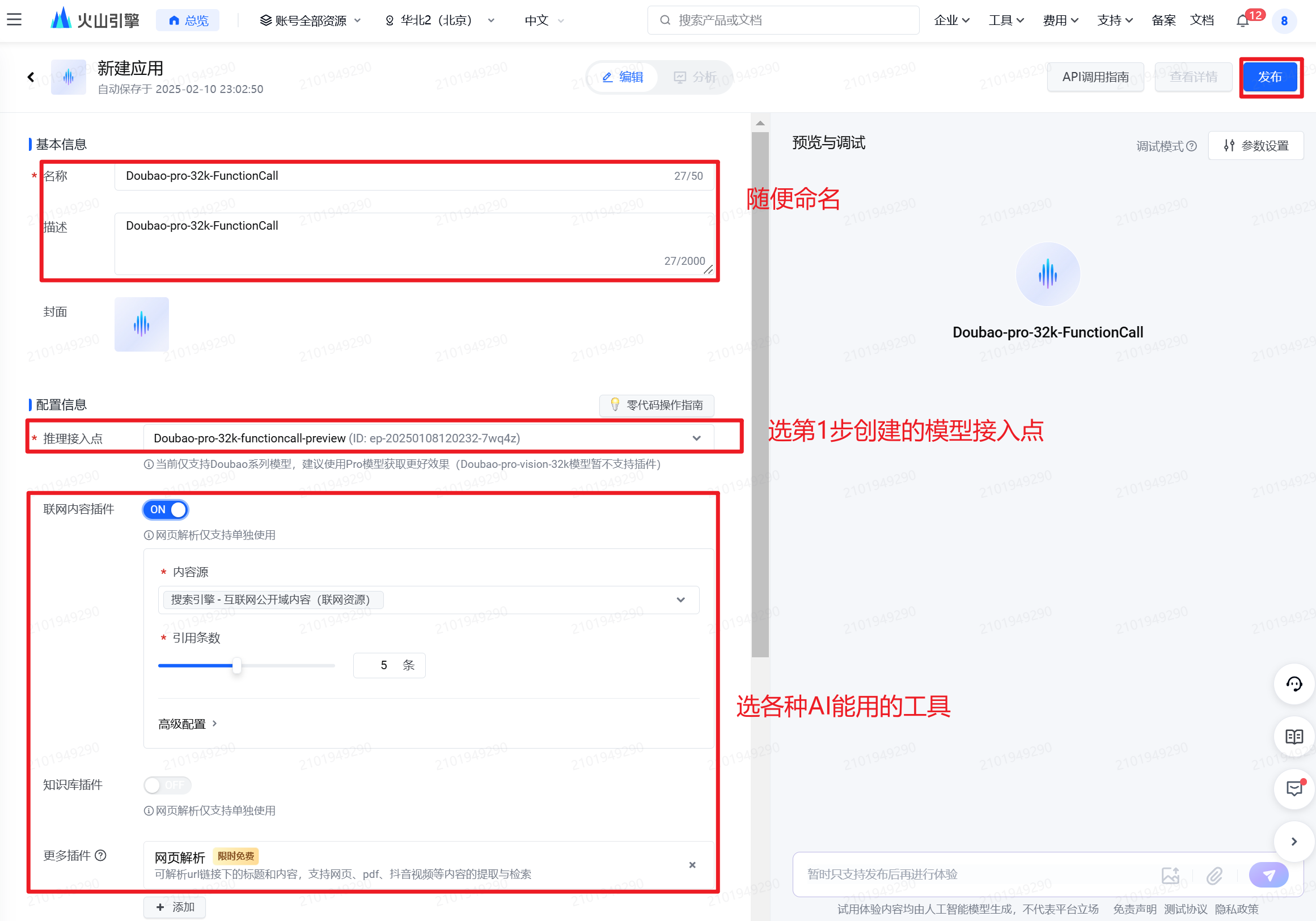Screen dimensions: 1316x921
Task: Go back using the back arrow
Action: (31, 77)
